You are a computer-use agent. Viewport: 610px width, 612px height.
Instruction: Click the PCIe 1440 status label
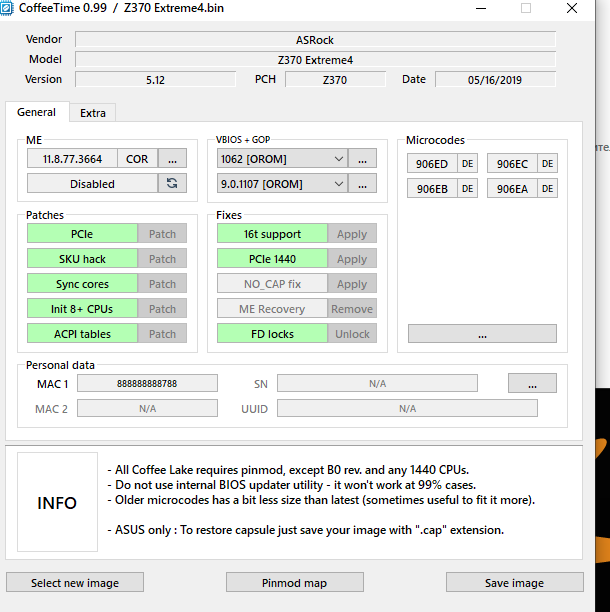(272, 259)
